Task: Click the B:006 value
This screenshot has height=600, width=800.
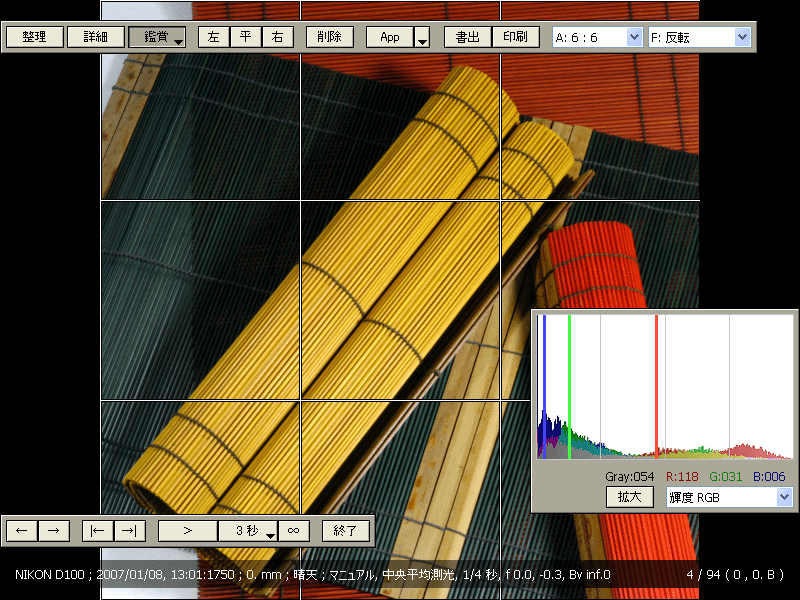Action: [x=769, y=477]
